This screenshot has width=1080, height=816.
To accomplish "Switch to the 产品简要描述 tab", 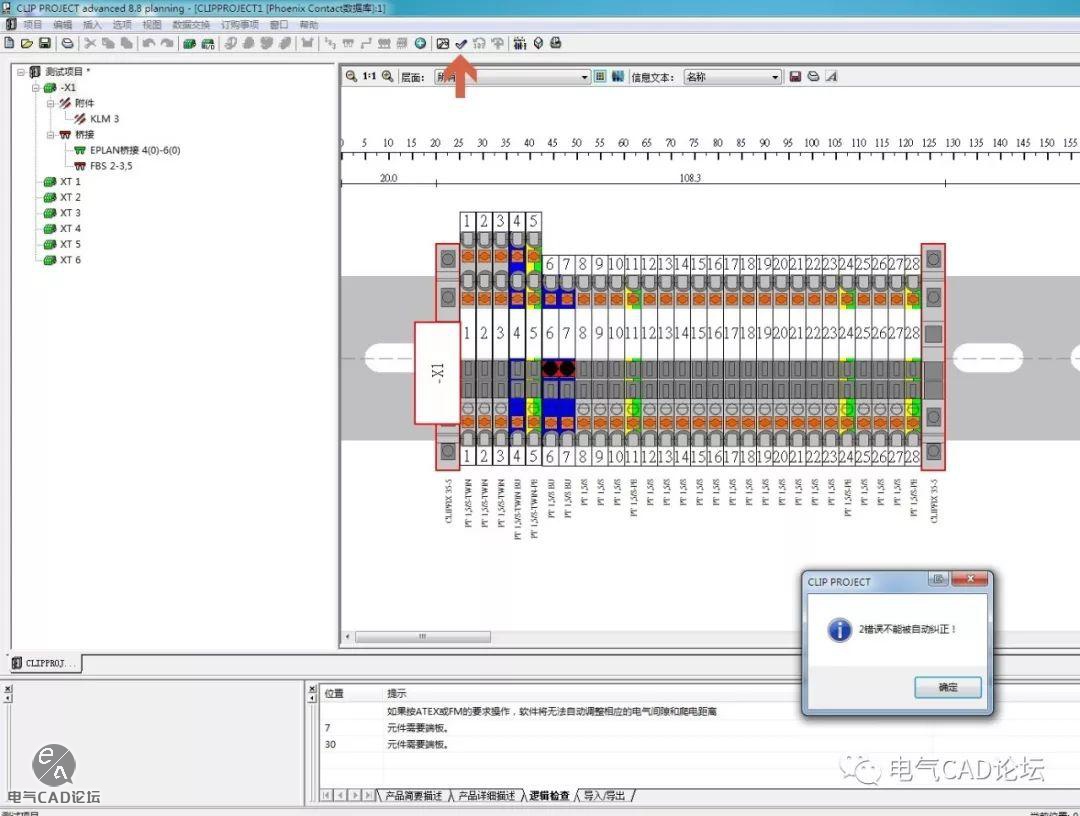I will [x=413, y=796].
